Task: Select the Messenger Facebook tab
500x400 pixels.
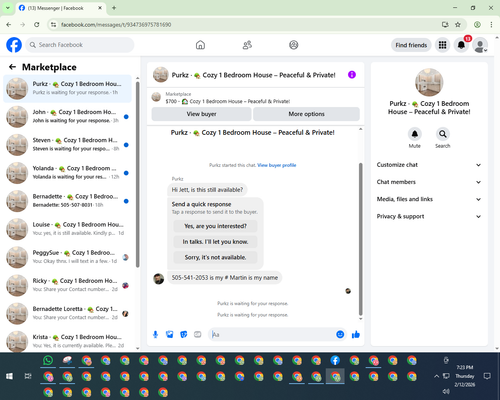Action: [61, 8]
